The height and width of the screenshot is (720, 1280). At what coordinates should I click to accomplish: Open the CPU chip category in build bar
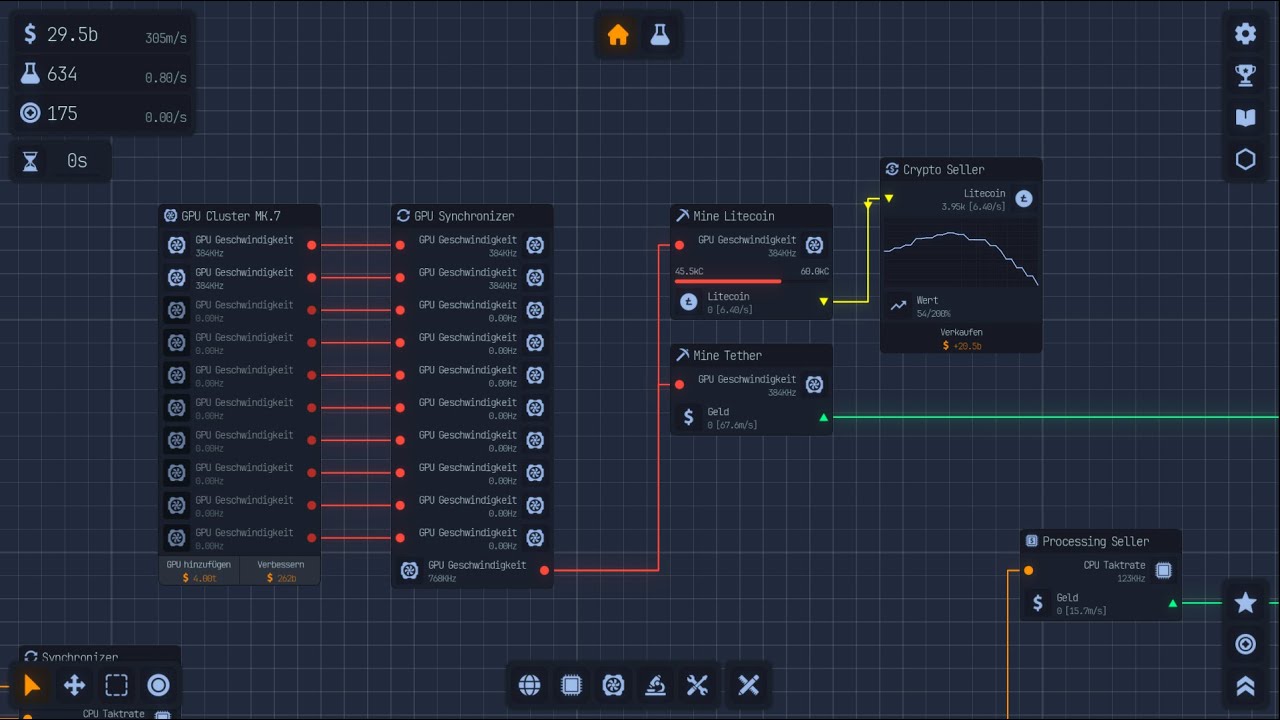[571, 685]
